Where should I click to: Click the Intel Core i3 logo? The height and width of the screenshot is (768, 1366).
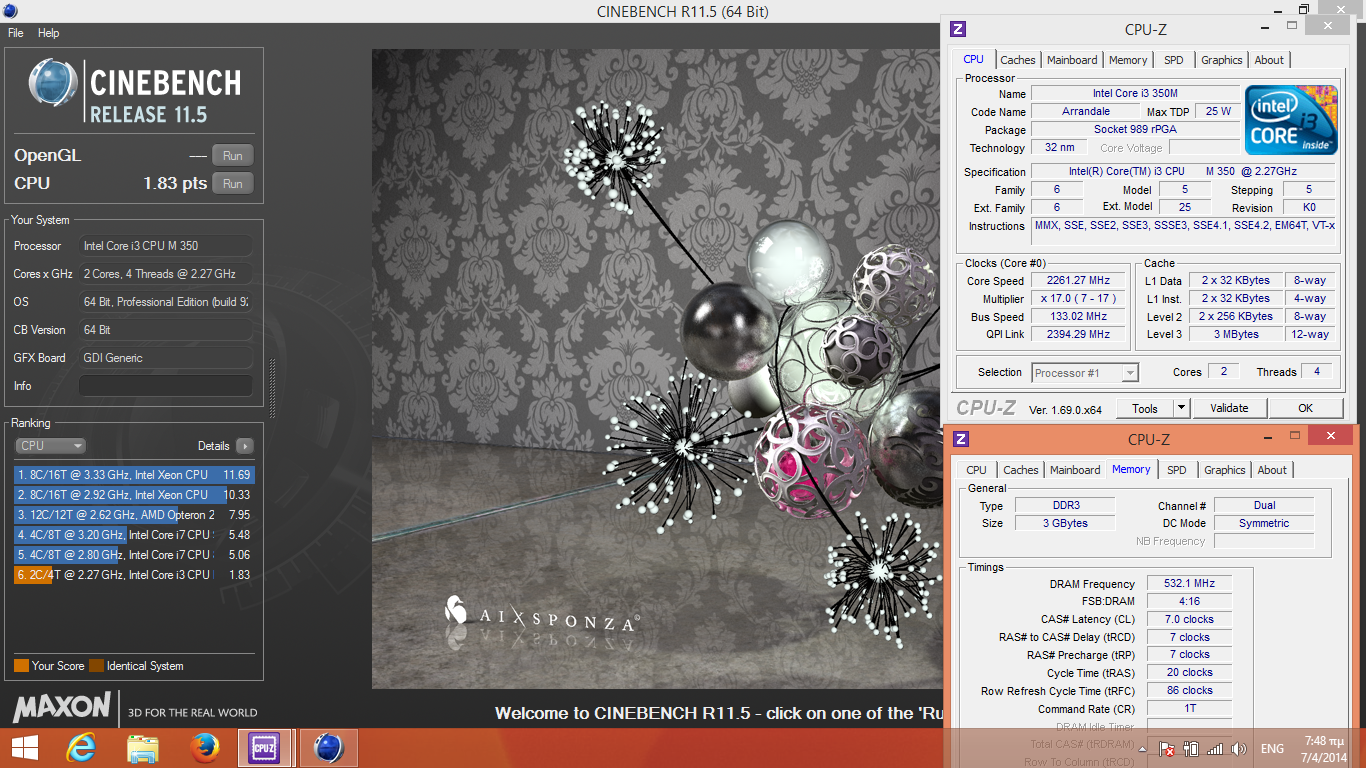click(x=1291, y=120)
